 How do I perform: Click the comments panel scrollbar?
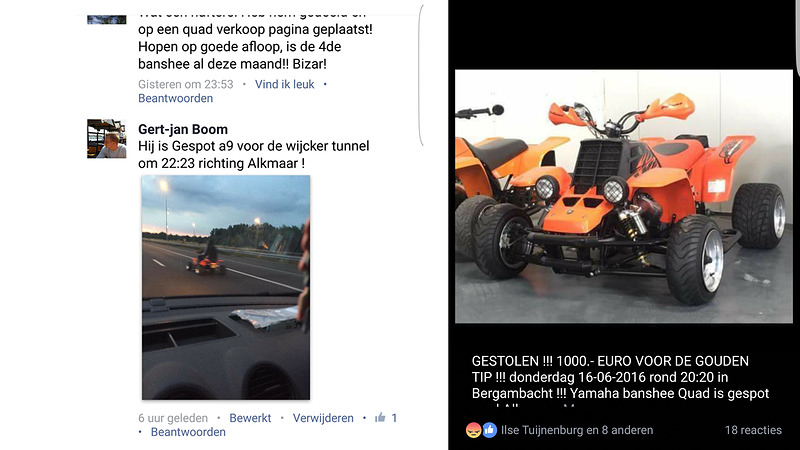(420, 77)
